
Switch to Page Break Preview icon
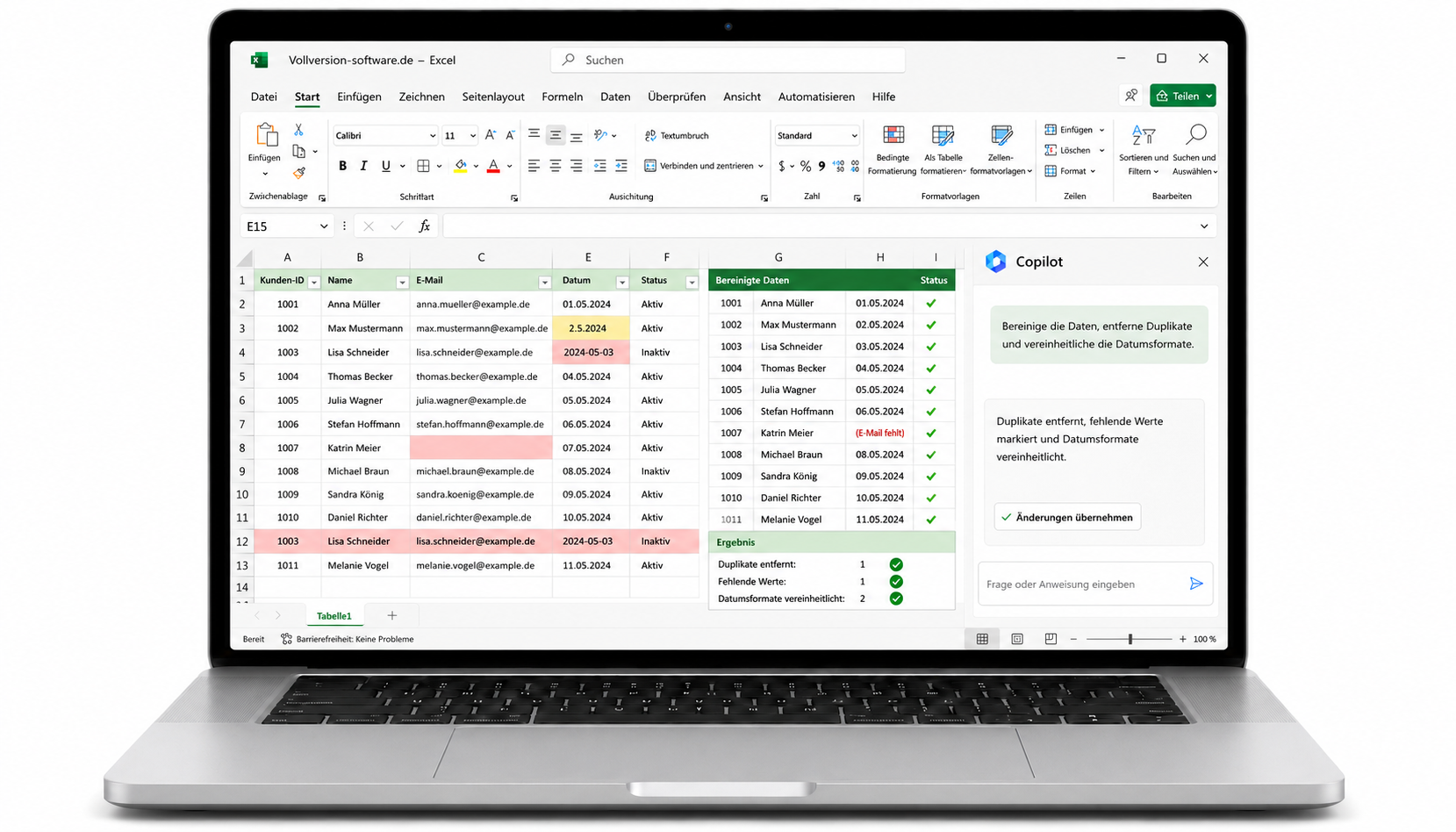coord(1051,639)
